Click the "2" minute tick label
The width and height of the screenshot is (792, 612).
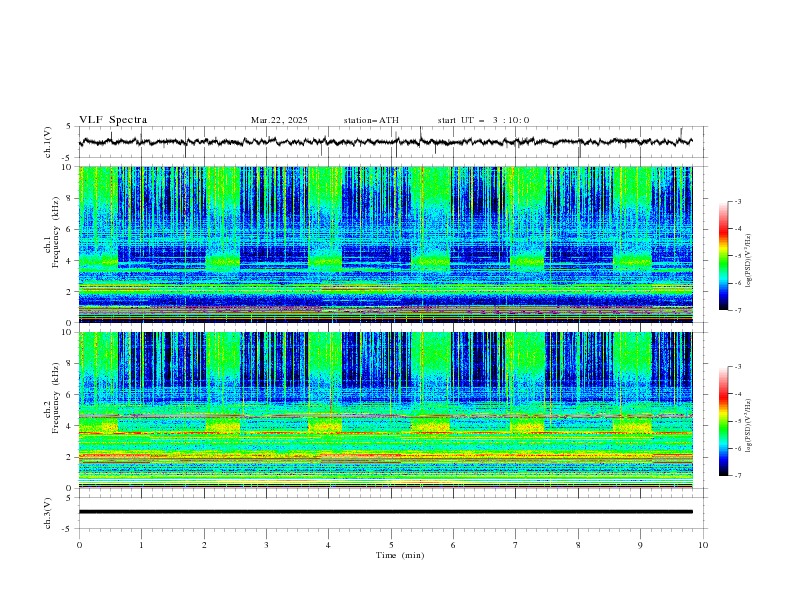pos(204,545)
